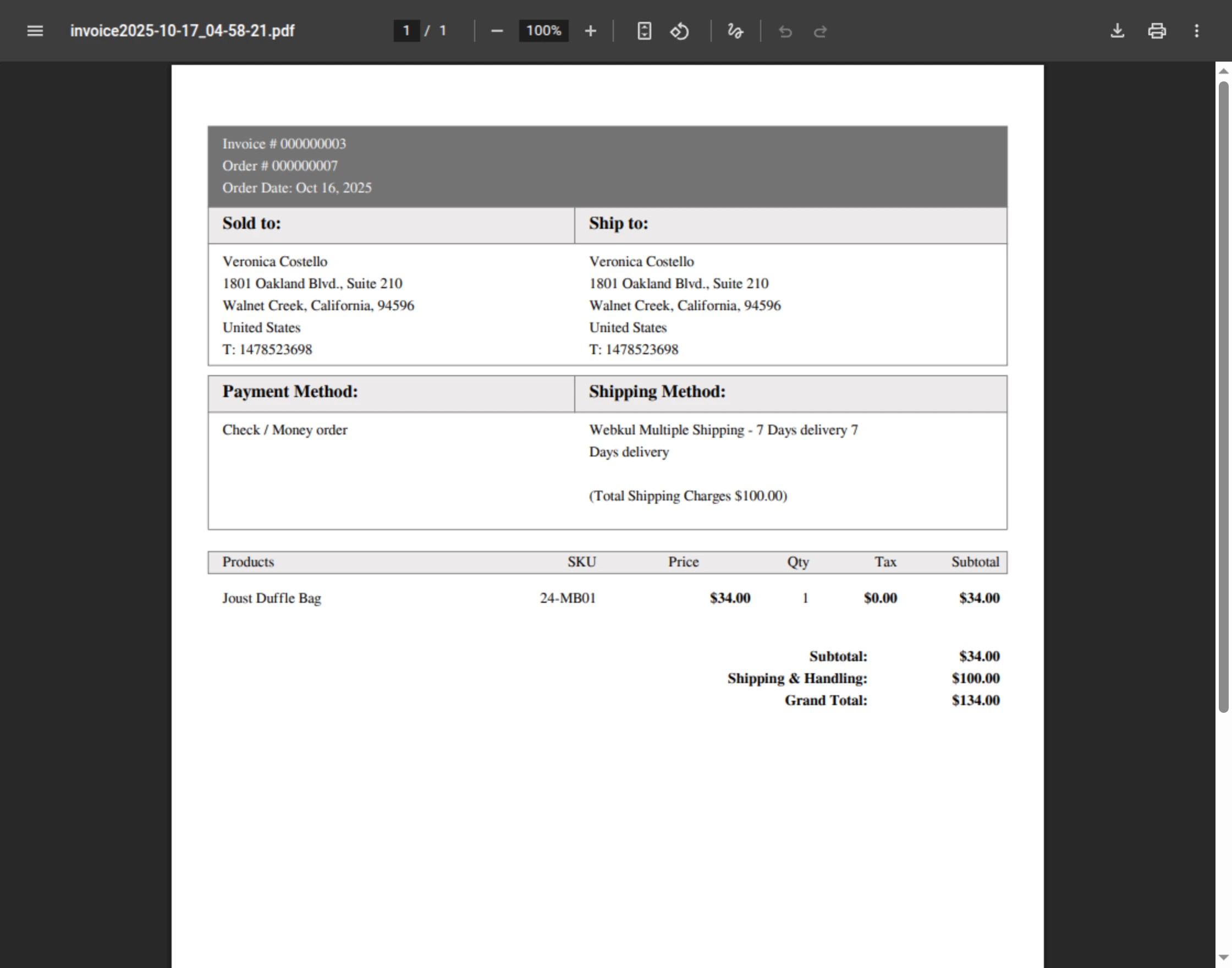This screenshot has width=1232, height=968.
Task: Click the PDF file name title
Action: (x=182, y=31)
